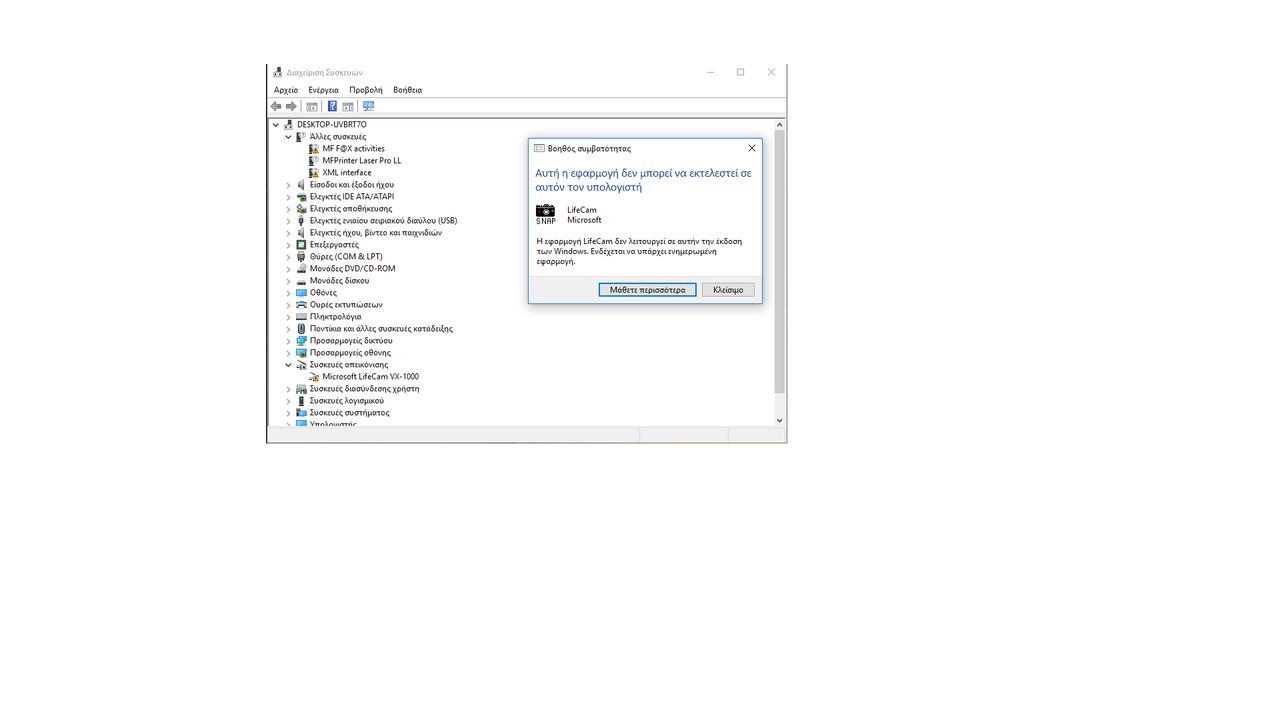Select Συσκευές διασύνδεσης χρήστη text
Viewport: 1280px width, 720px height.
click(364, 389)
